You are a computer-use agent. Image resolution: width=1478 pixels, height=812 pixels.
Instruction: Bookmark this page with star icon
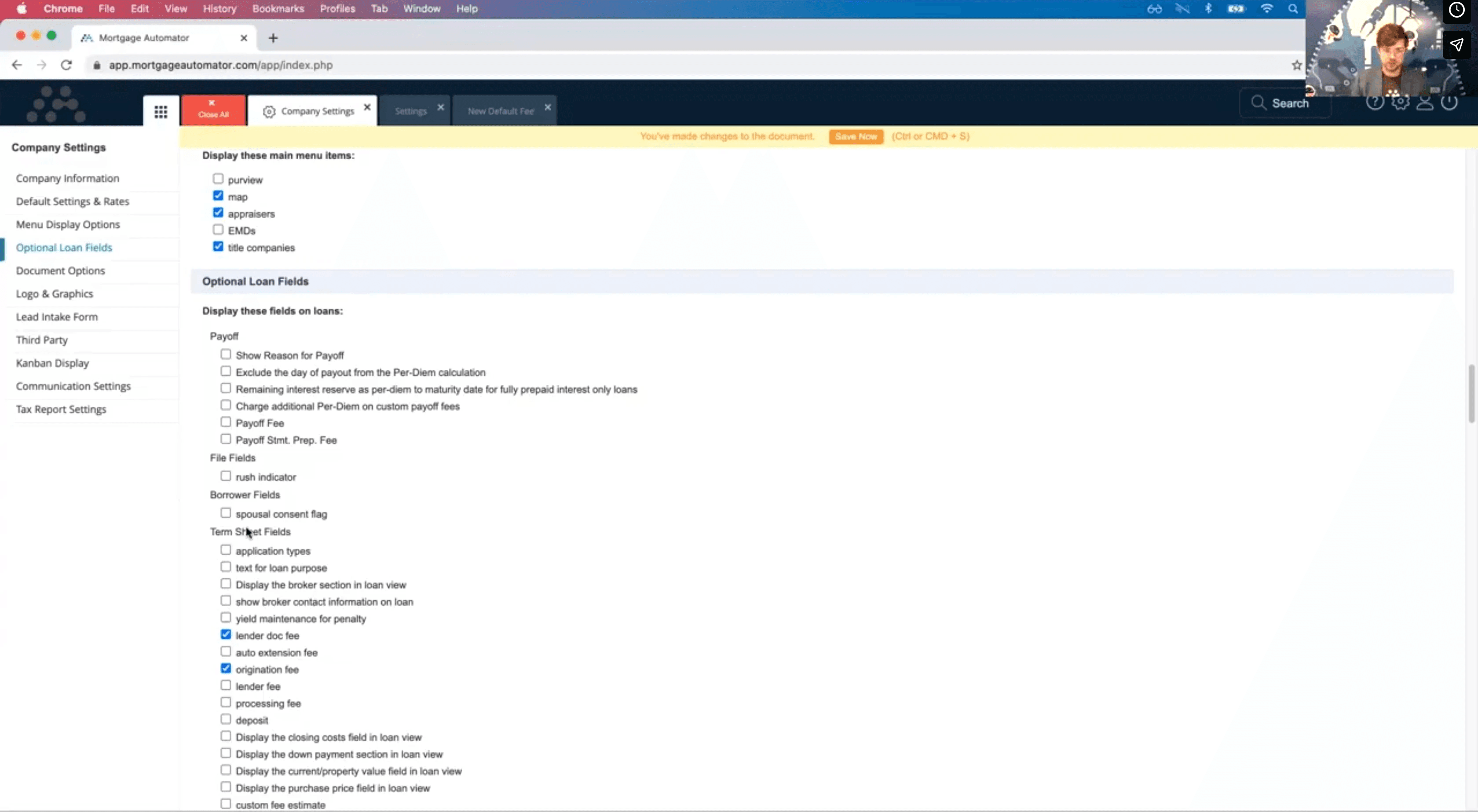1296,65
